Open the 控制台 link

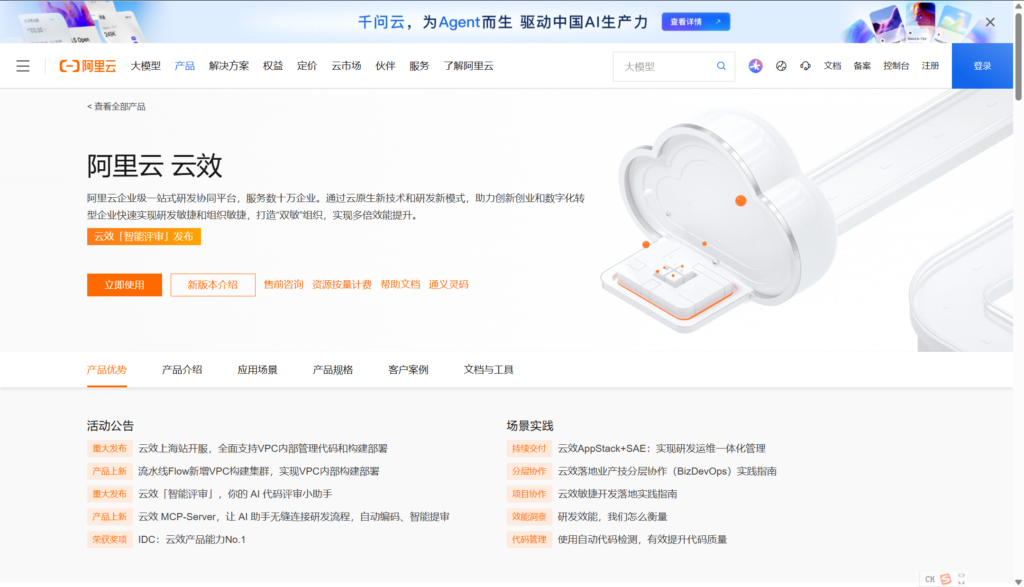click(x=896, y=66)
